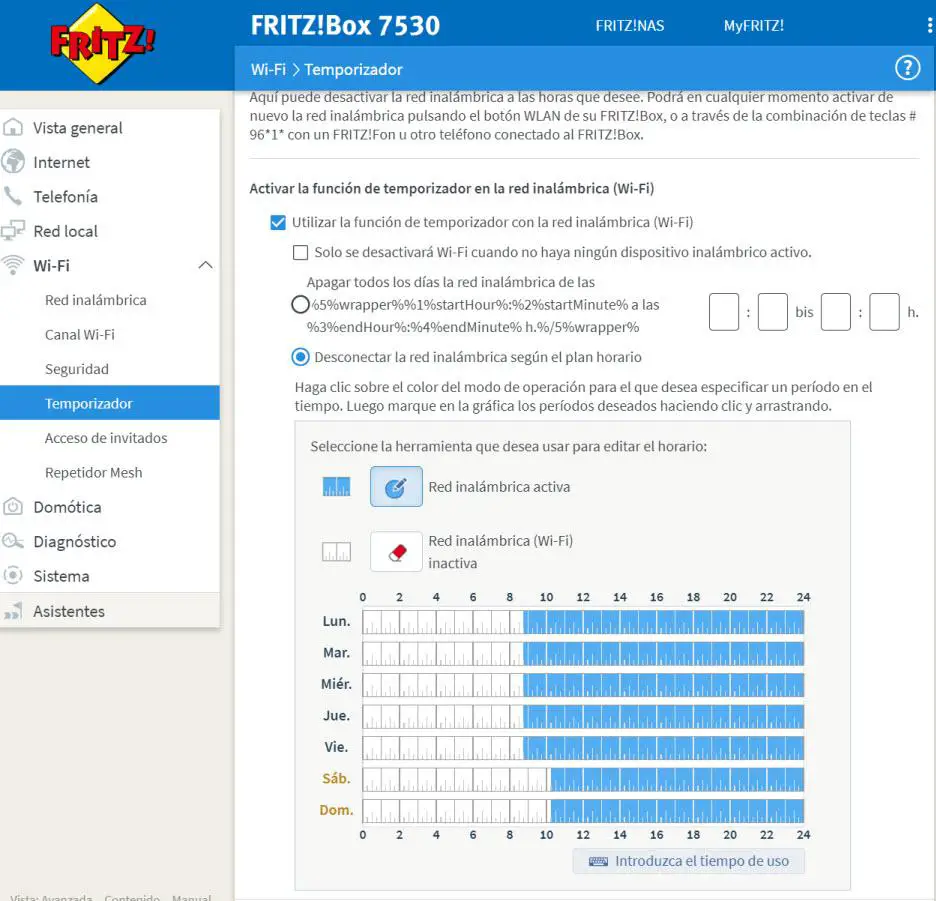
Task: Click the Jue. schedule timeline row
Action: click(583, 716)
